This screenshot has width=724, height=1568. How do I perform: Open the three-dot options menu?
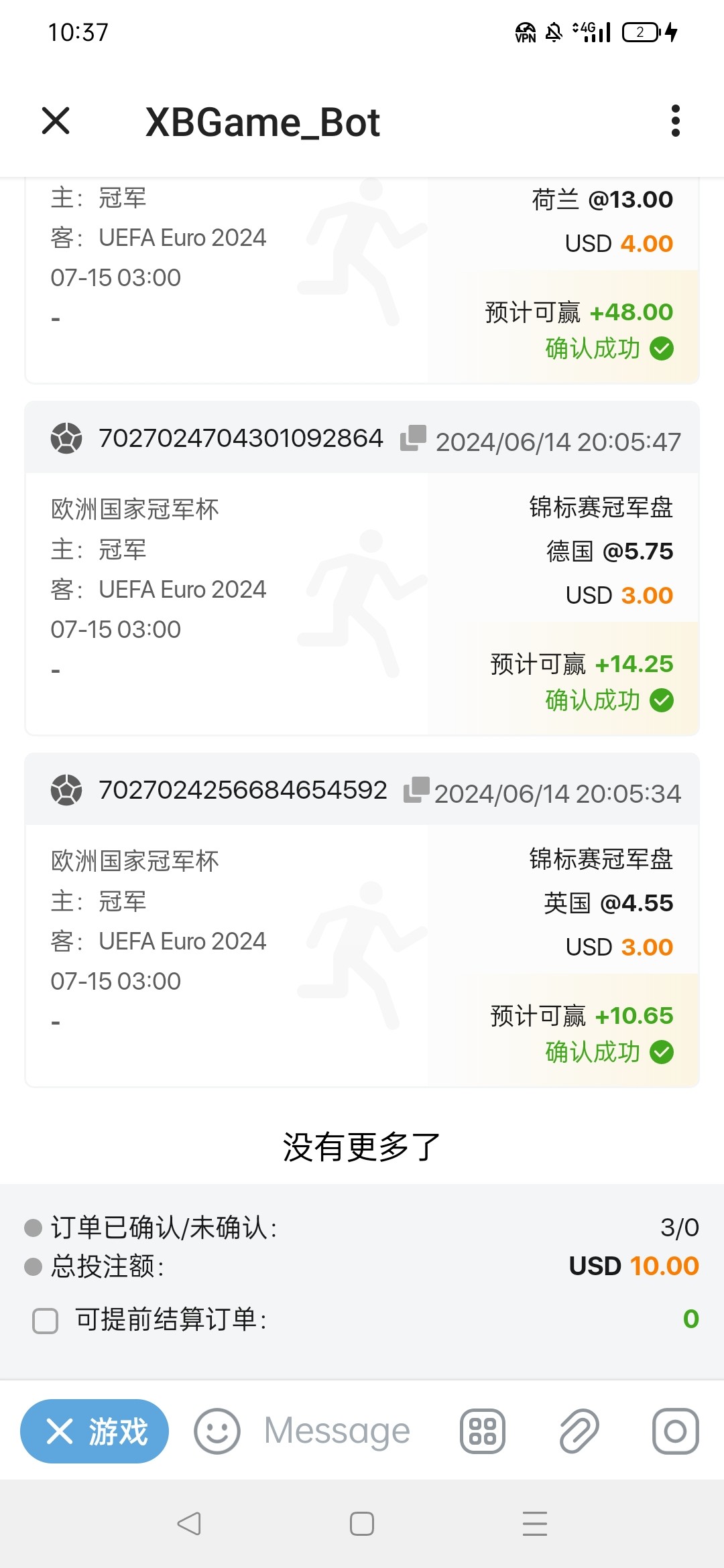click(x=675, y=121)
